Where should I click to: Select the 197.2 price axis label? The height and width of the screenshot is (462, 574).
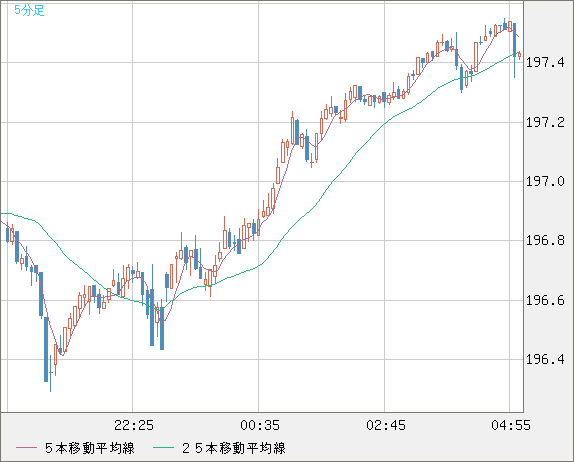click(x=545, y=122)
